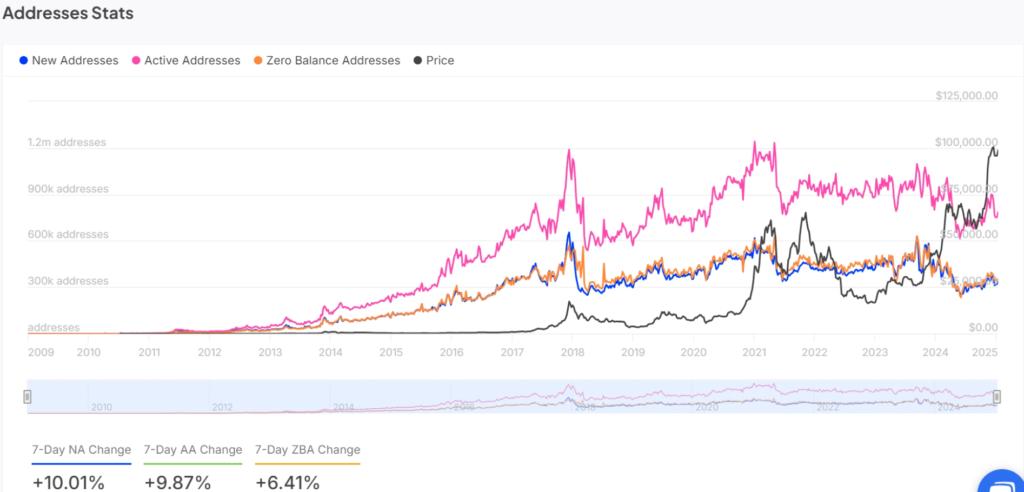Click the 2021 label on x-axis
The image size is (1024, 492).
tap(754, 352)
